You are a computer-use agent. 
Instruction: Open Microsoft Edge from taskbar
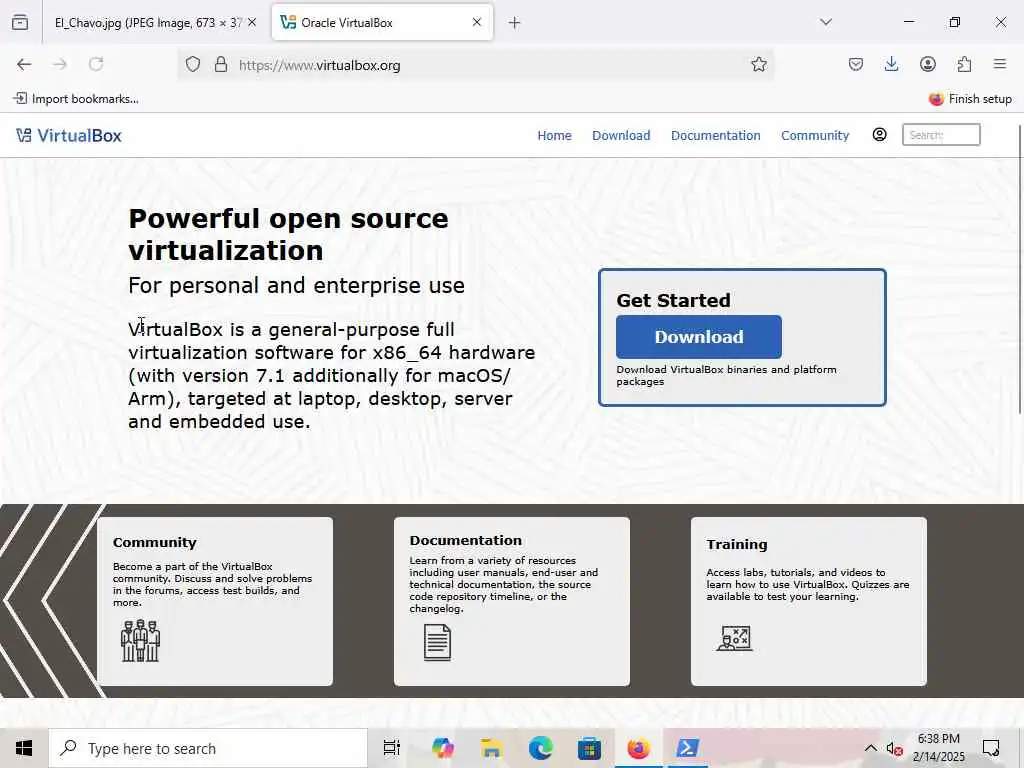pyautogui.click(x=540, y=748)
